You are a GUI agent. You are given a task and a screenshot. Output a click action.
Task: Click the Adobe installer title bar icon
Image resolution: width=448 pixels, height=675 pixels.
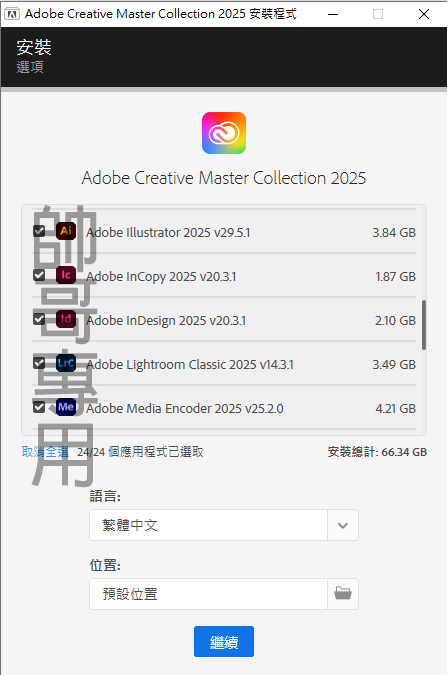[x=12, y=14]
